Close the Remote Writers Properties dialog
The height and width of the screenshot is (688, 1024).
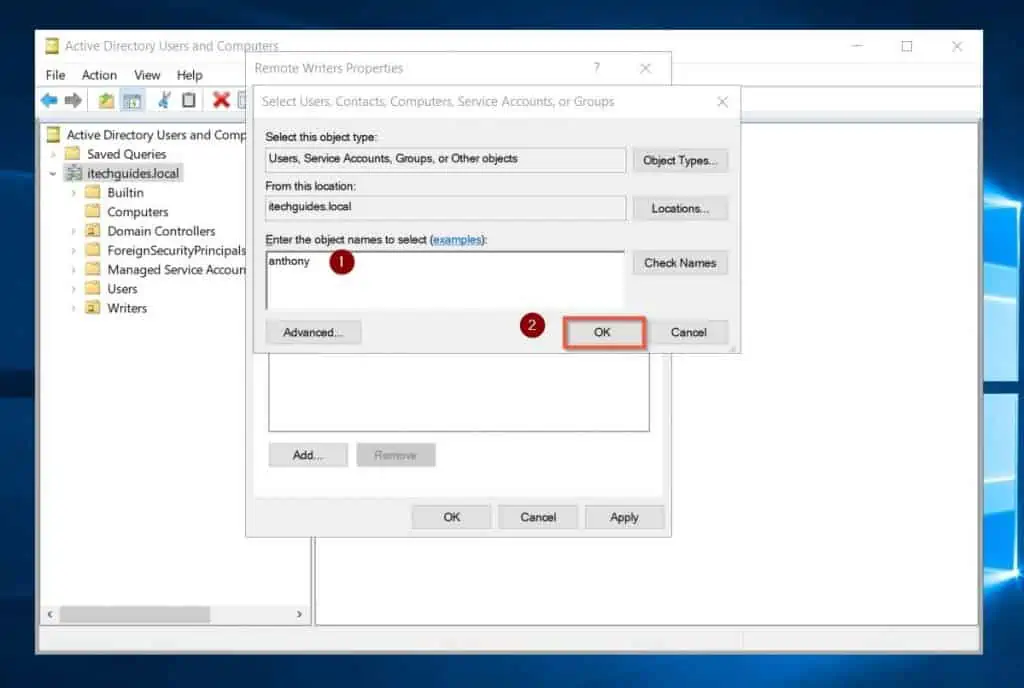[x=645, y=68]
